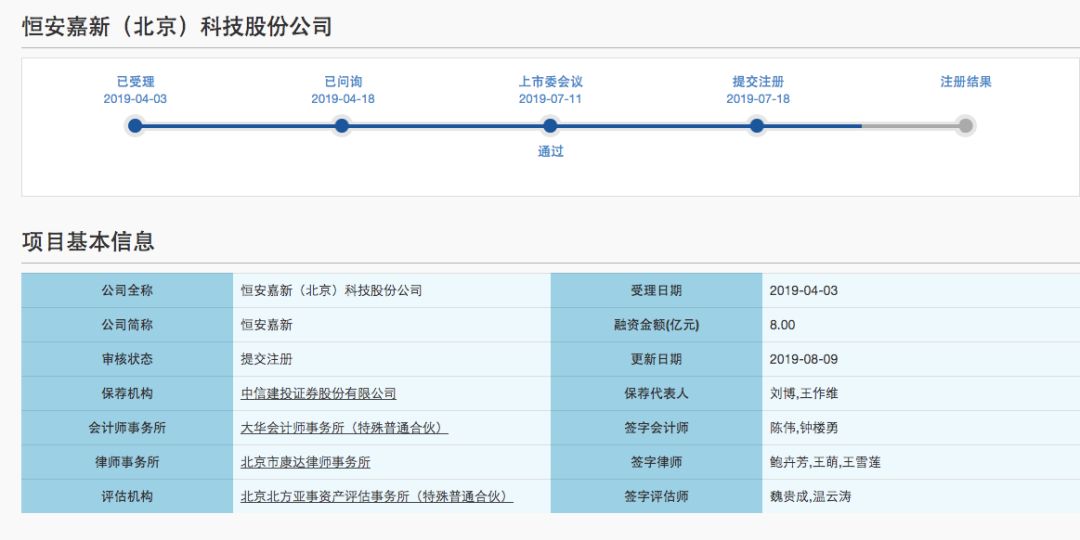1080x540 pixels.
Task: Click the 签字律师 label cell
Action: tap(656, 462)
